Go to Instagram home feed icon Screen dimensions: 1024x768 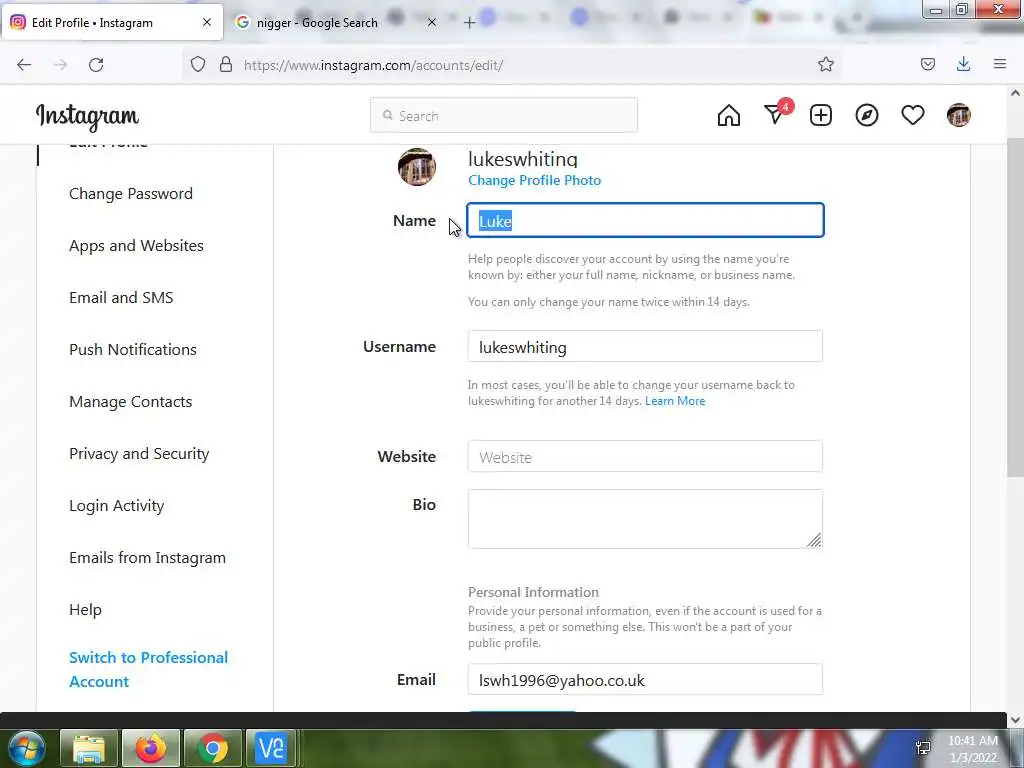[x=729, y=116]
